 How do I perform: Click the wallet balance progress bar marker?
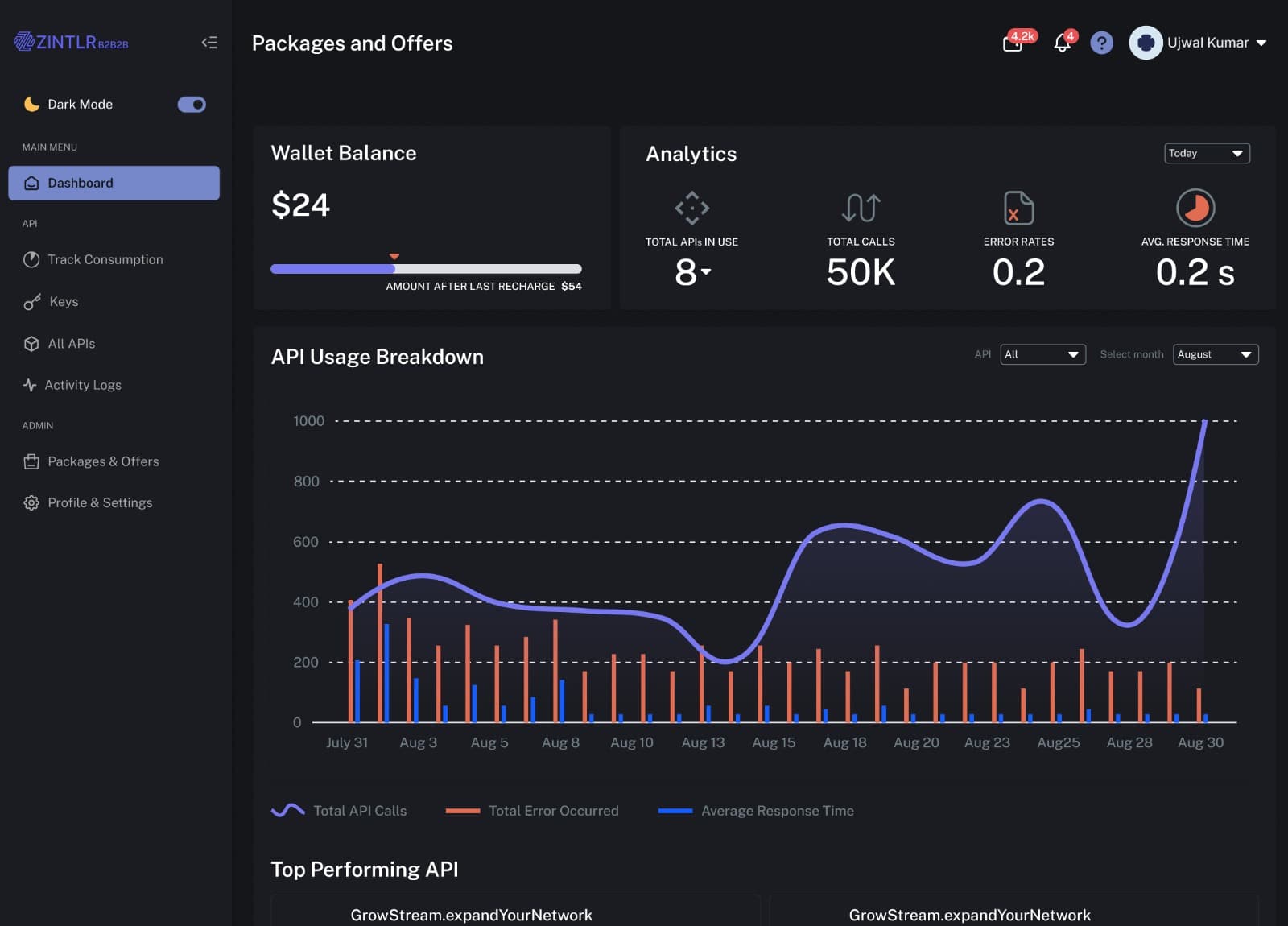click(394, 256)
